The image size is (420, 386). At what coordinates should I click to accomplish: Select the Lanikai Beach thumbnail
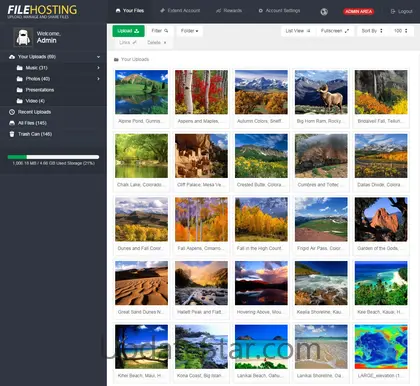click(x=261, y=347)
